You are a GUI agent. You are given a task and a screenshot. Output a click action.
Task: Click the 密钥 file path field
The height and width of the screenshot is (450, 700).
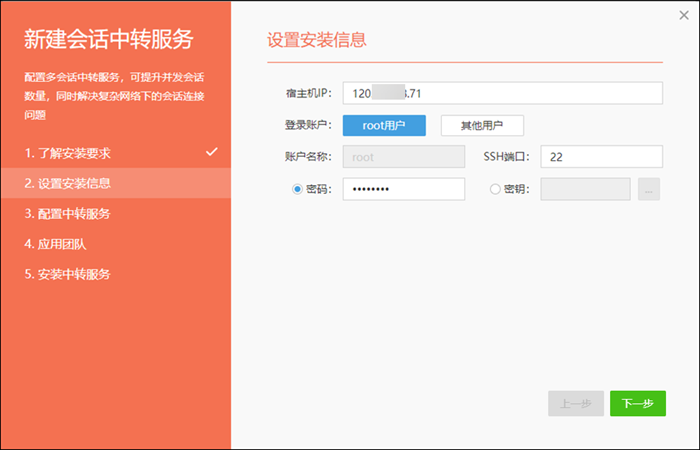(585, 189)
